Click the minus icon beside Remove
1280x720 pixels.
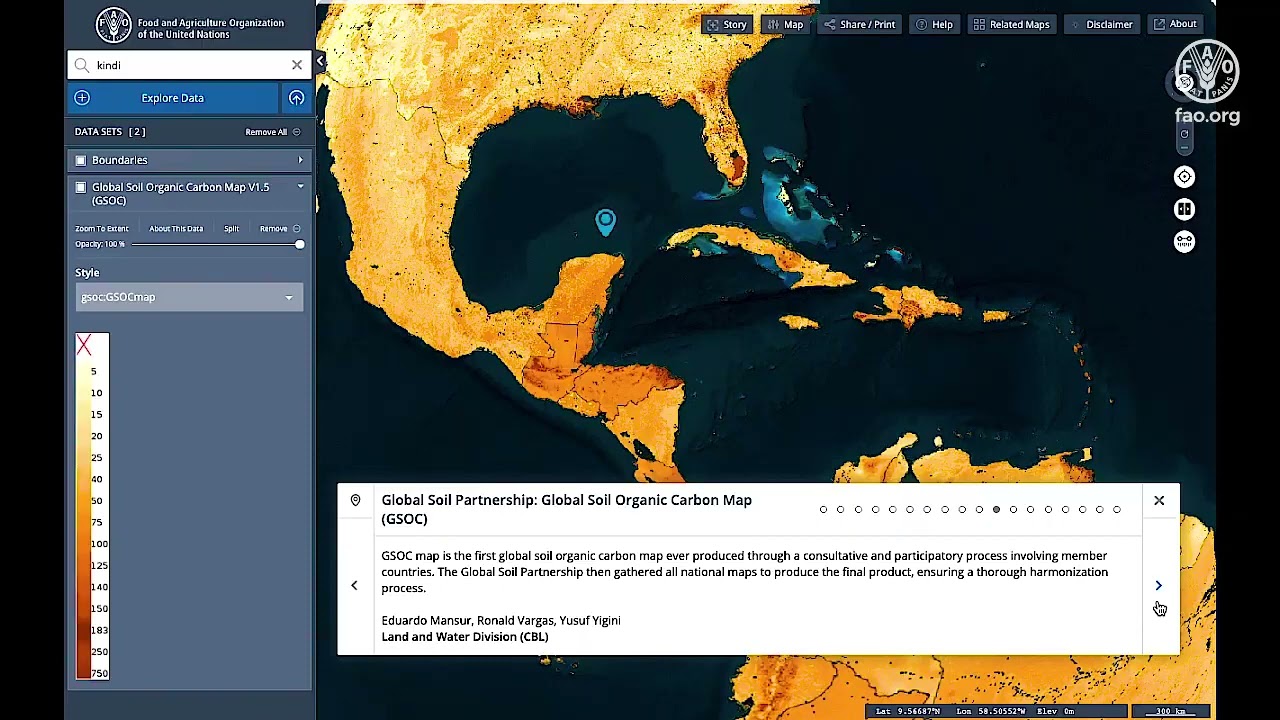click(x=296, y=229)
